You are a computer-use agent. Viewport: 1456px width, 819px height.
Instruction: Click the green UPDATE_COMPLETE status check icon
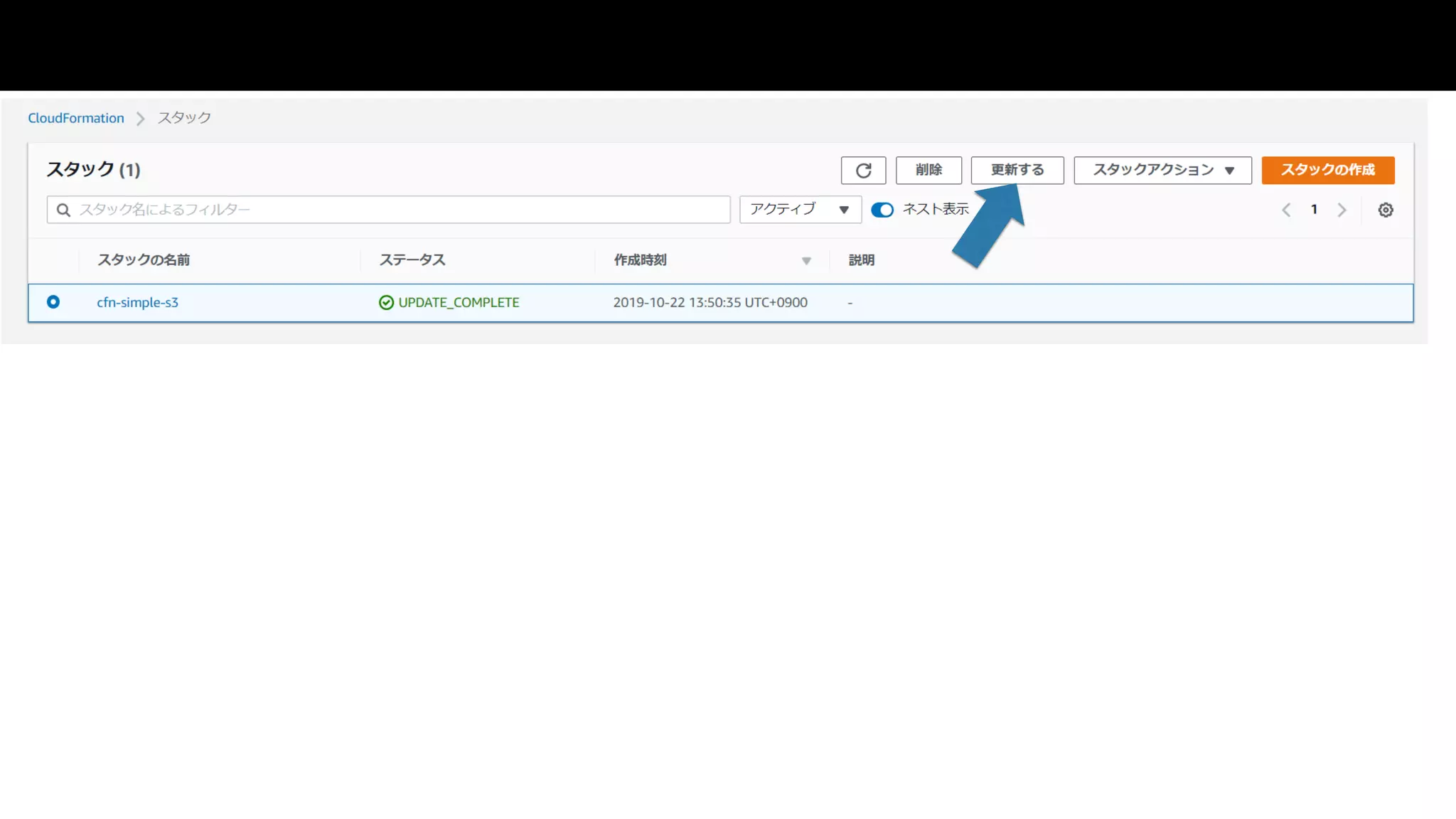[x=386, y=303]
